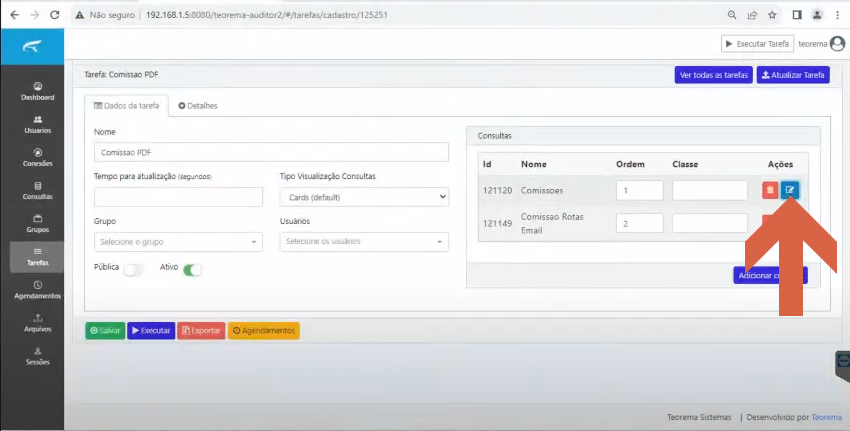Click the Não seguro warning icon
This screenshot has width=850, height=431.
80,15
